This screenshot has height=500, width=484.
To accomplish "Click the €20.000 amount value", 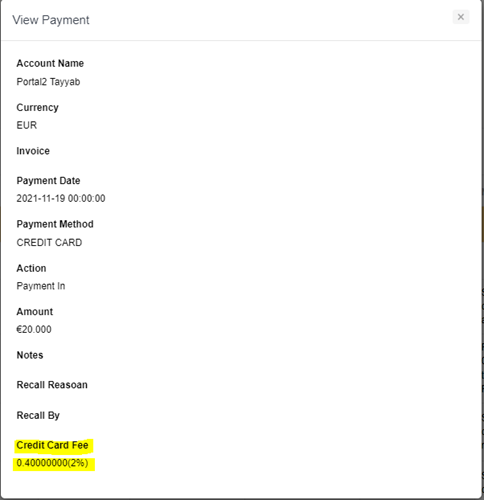I will click(x=34, y=330).
